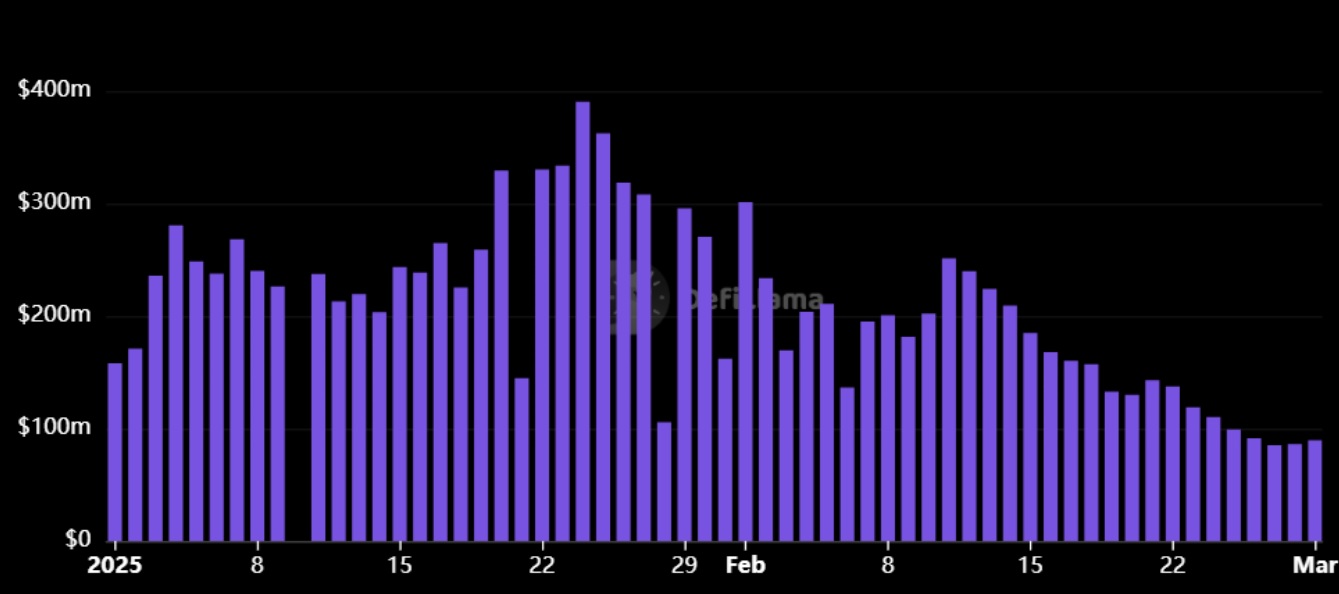Select the tall bar near February 1
Viewport: 1339px width, 594px height.
pyautogui.click(x=745, y=370)
